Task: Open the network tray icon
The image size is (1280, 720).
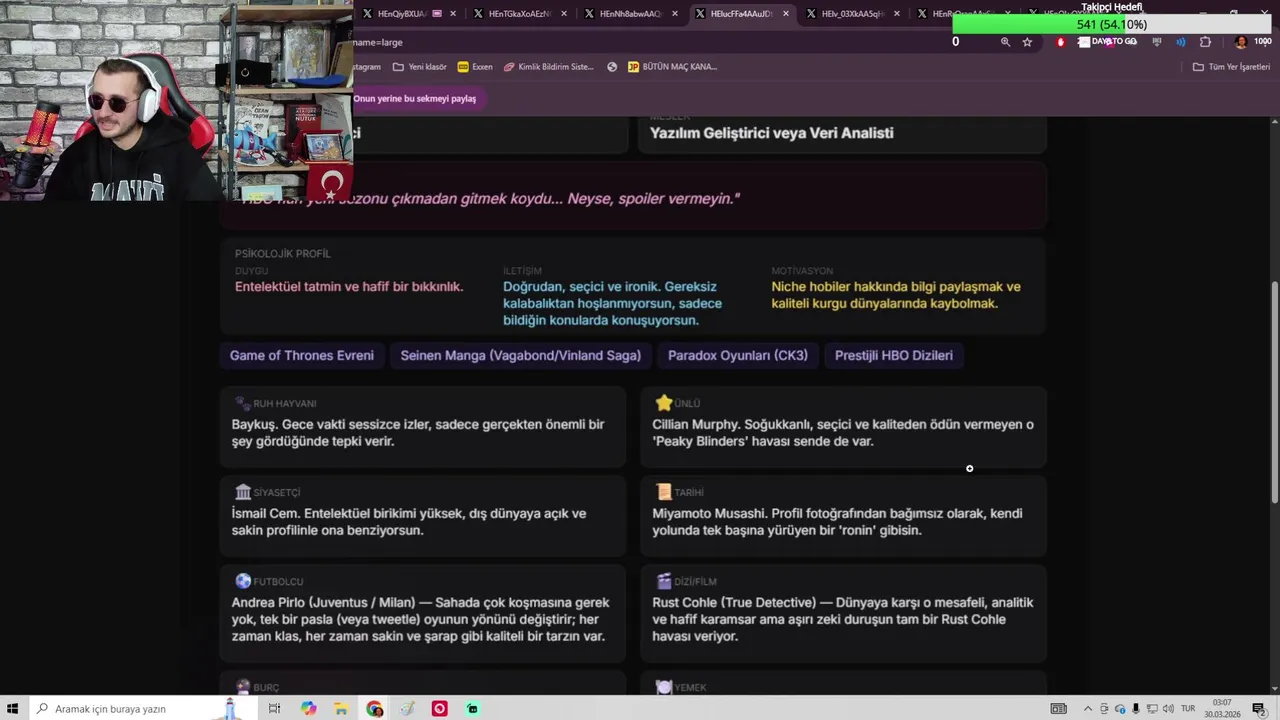Action: coord(1152,709)
